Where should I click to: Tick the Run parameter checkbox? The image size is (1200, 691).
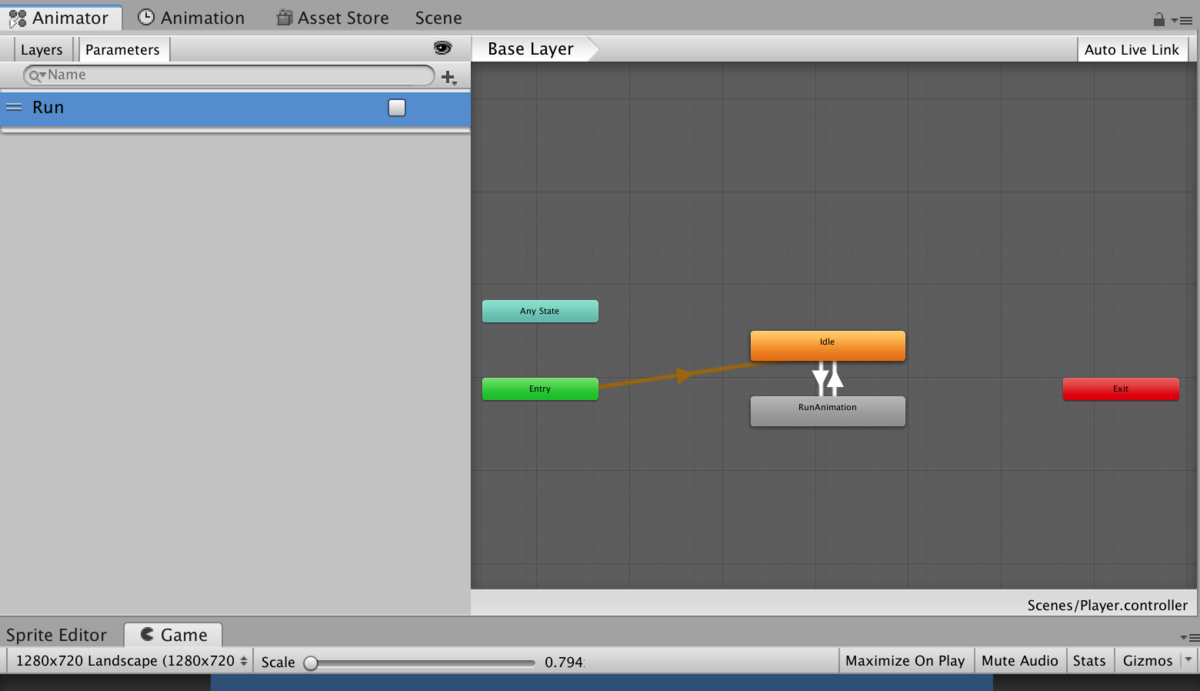tap(397, 107)
